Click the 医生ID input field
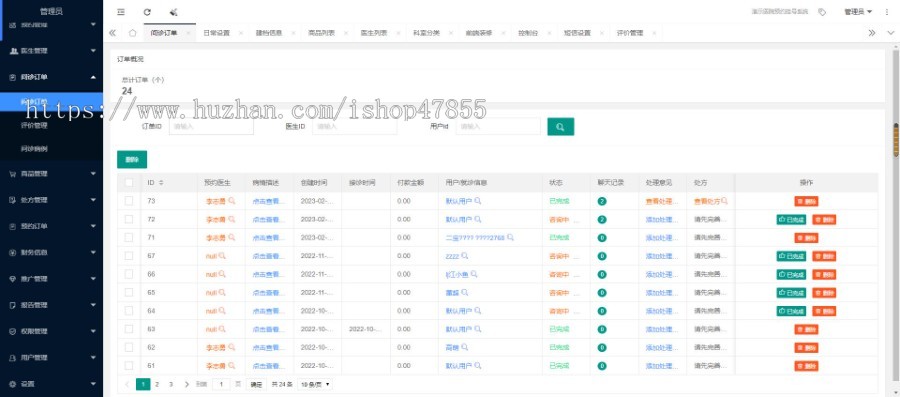 [355, 126]
